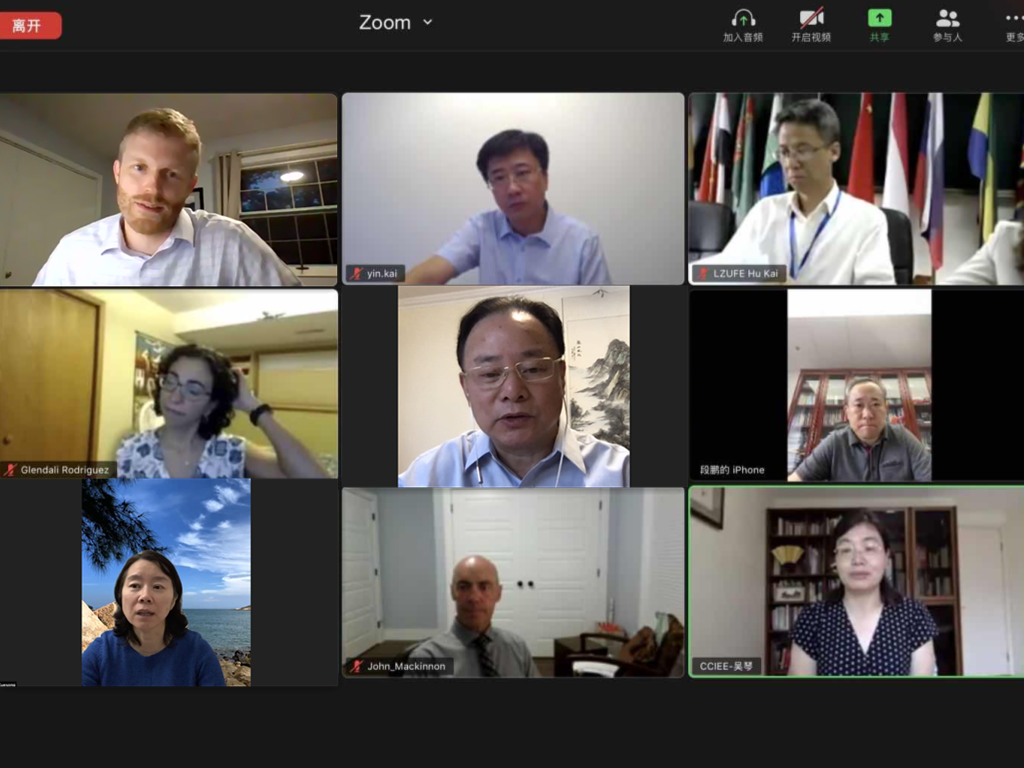The width and height of the screenshot is (1024, 768).
Task: Click the Zoom meeting title text
Action: pyautogui.click(x=385, y=23)
